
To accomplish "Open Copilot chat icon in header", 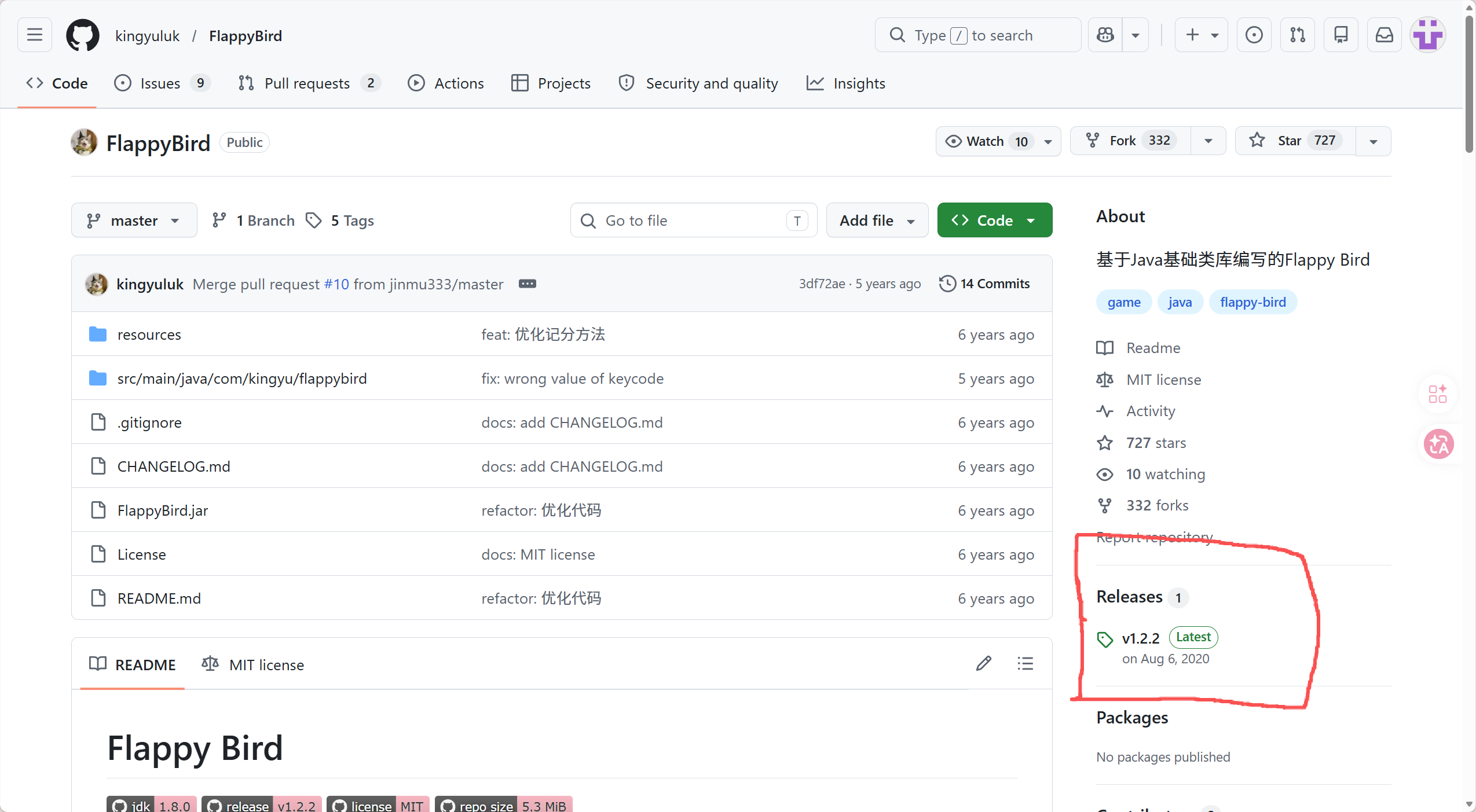I will click(1105, 35).
